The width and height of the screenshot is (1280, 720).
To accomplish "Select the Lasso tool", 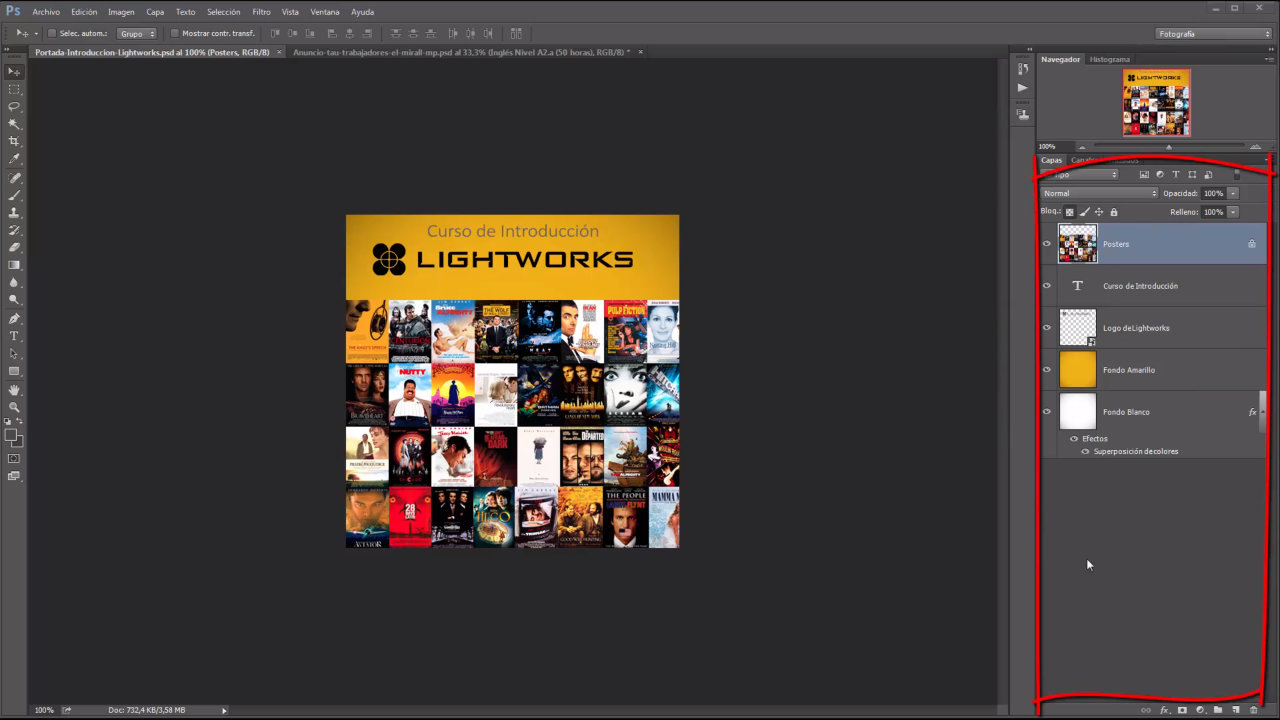I will [x=14, y=106].
